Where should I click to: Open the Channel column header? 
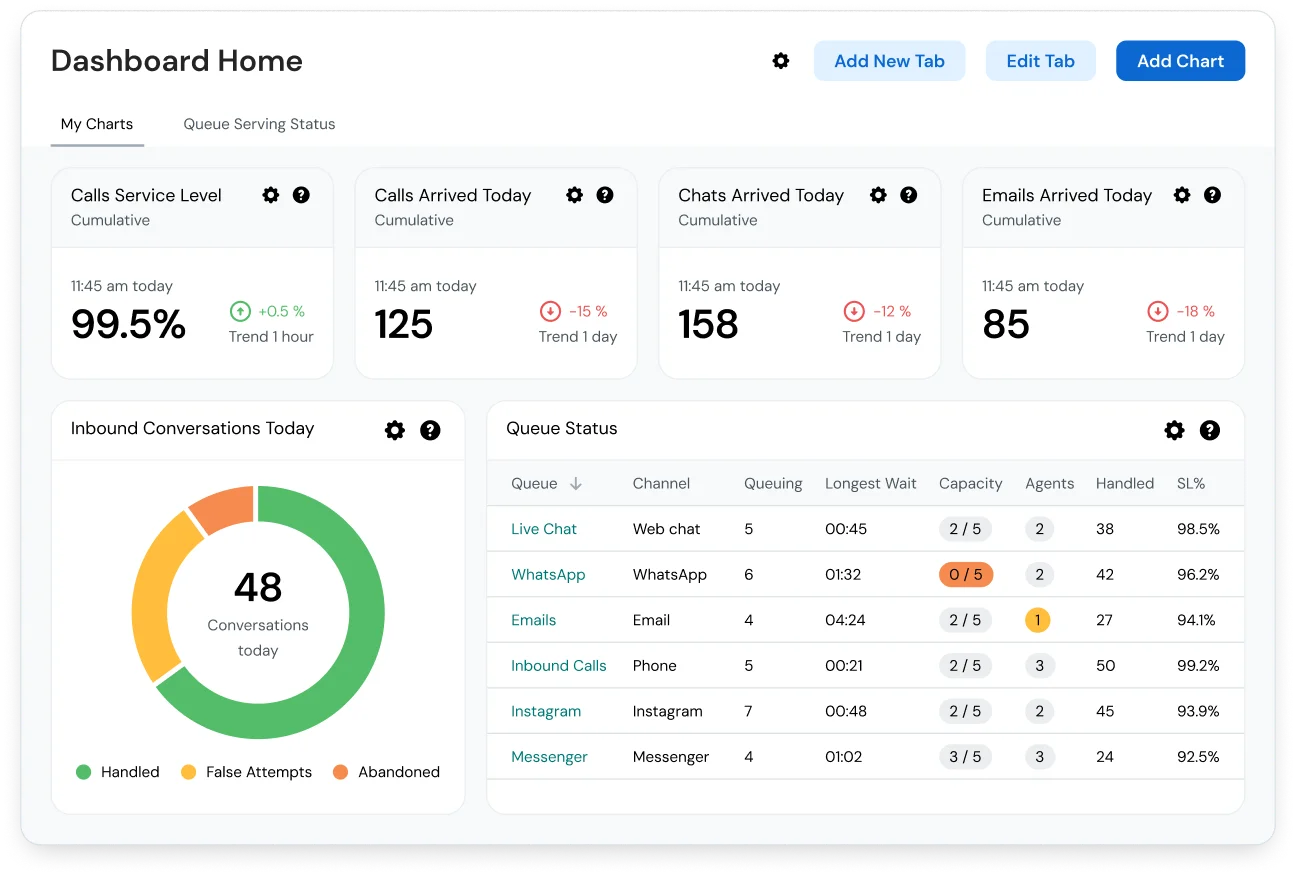(661, 483)
